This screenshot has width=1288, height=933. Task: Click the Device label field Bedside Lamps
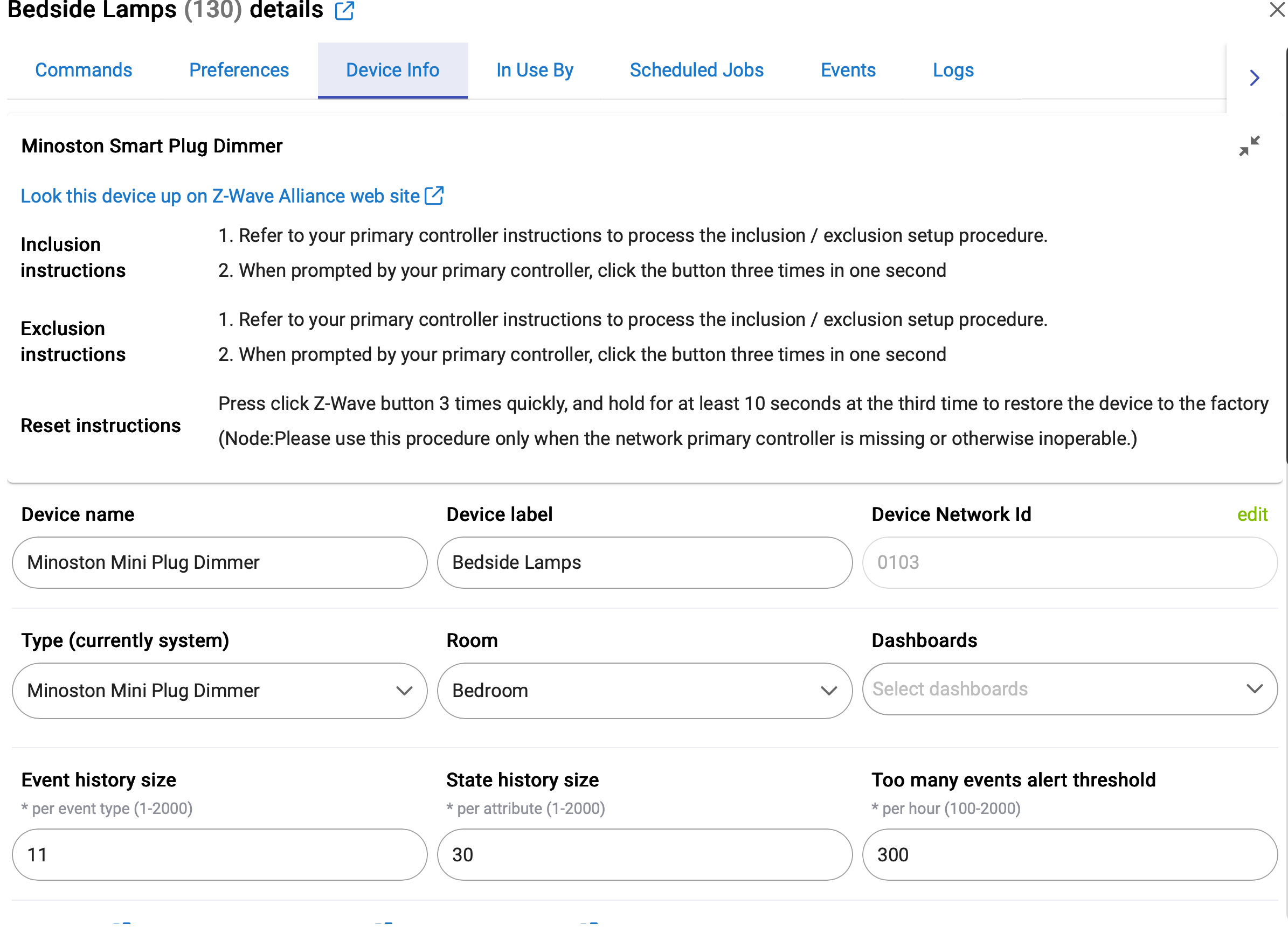click(x=645, y=562)
